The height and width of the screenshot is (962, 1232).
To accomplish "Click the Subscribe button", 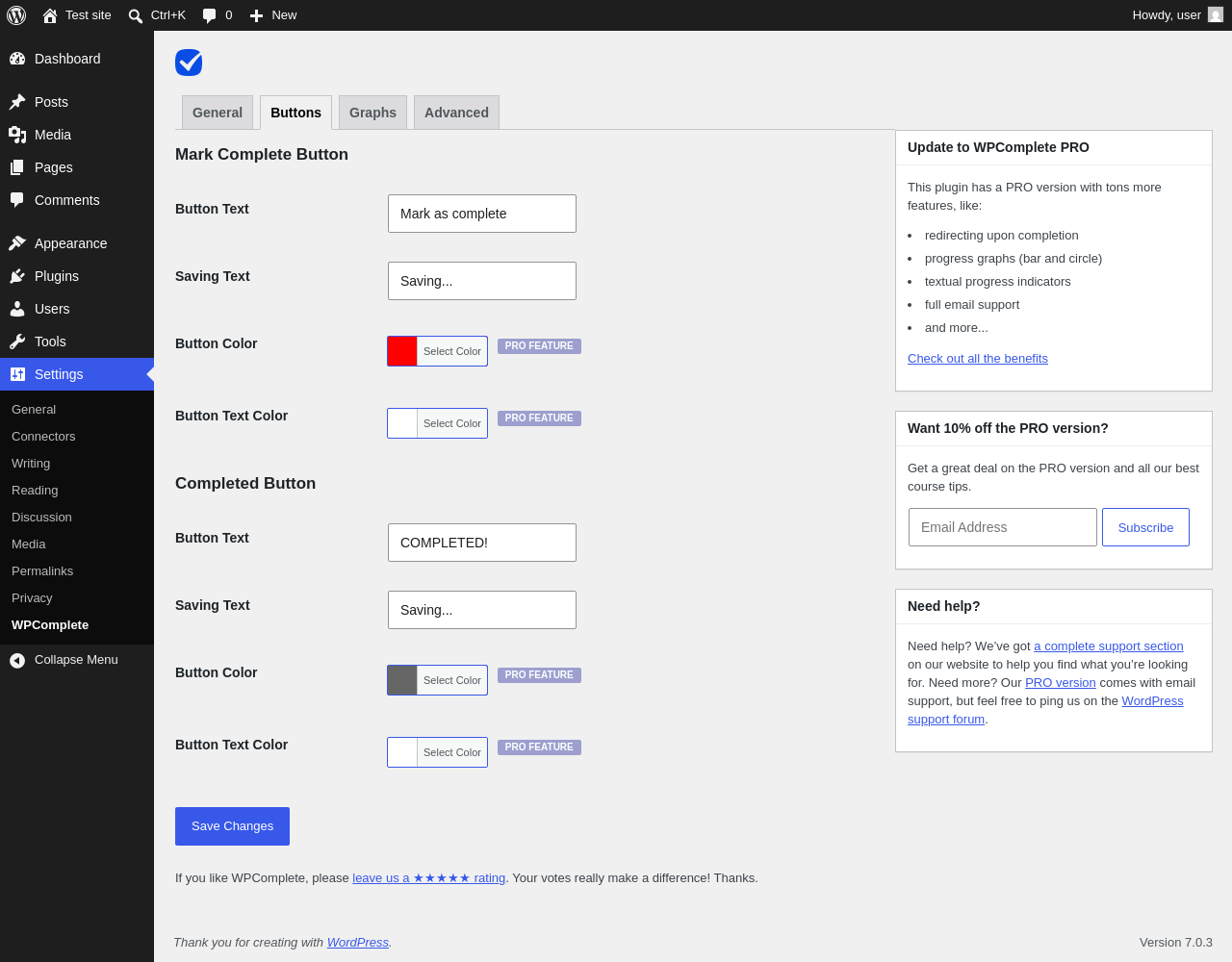I will 1145,527.
